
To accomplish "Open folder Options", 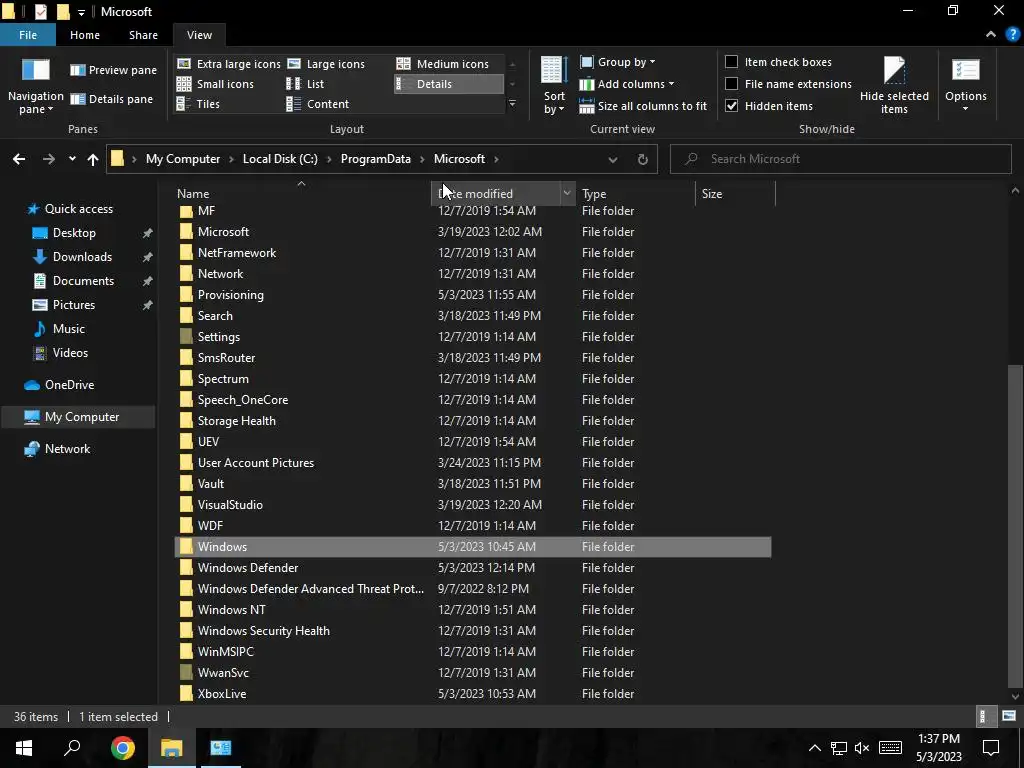I will click(965, 86).
